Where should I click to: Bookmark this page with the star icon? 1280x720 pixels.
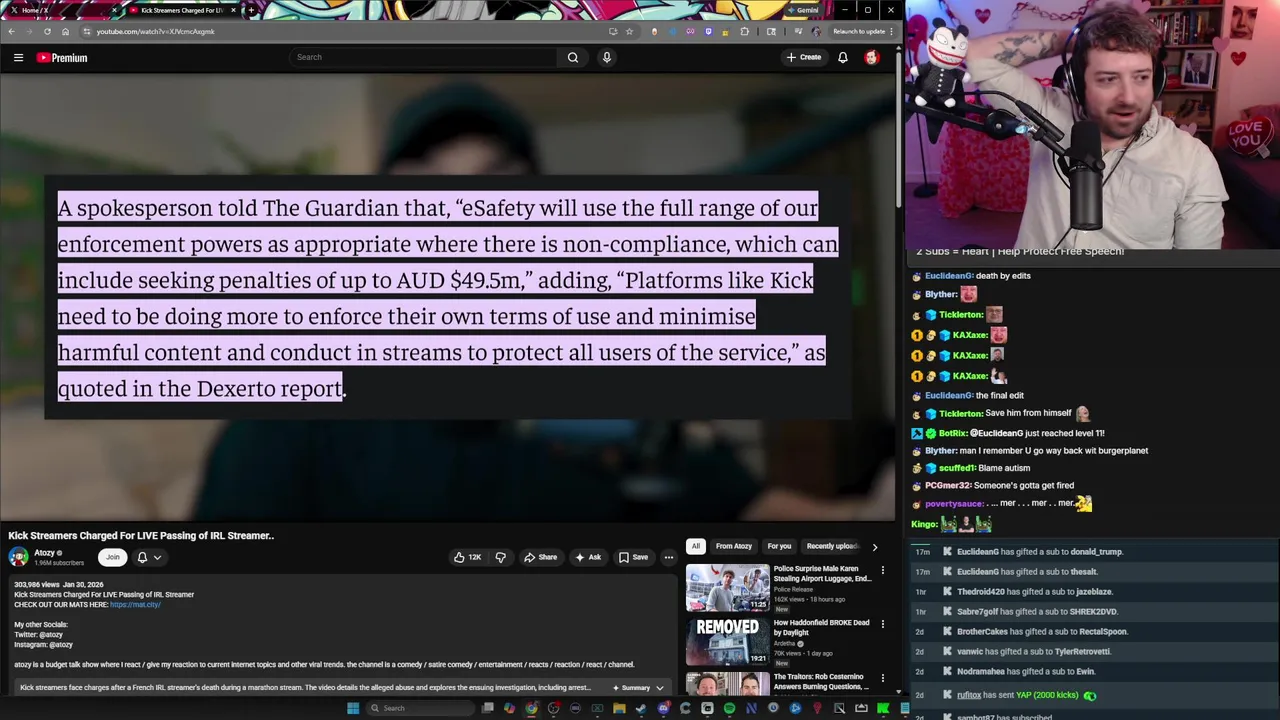coord(629,31)
